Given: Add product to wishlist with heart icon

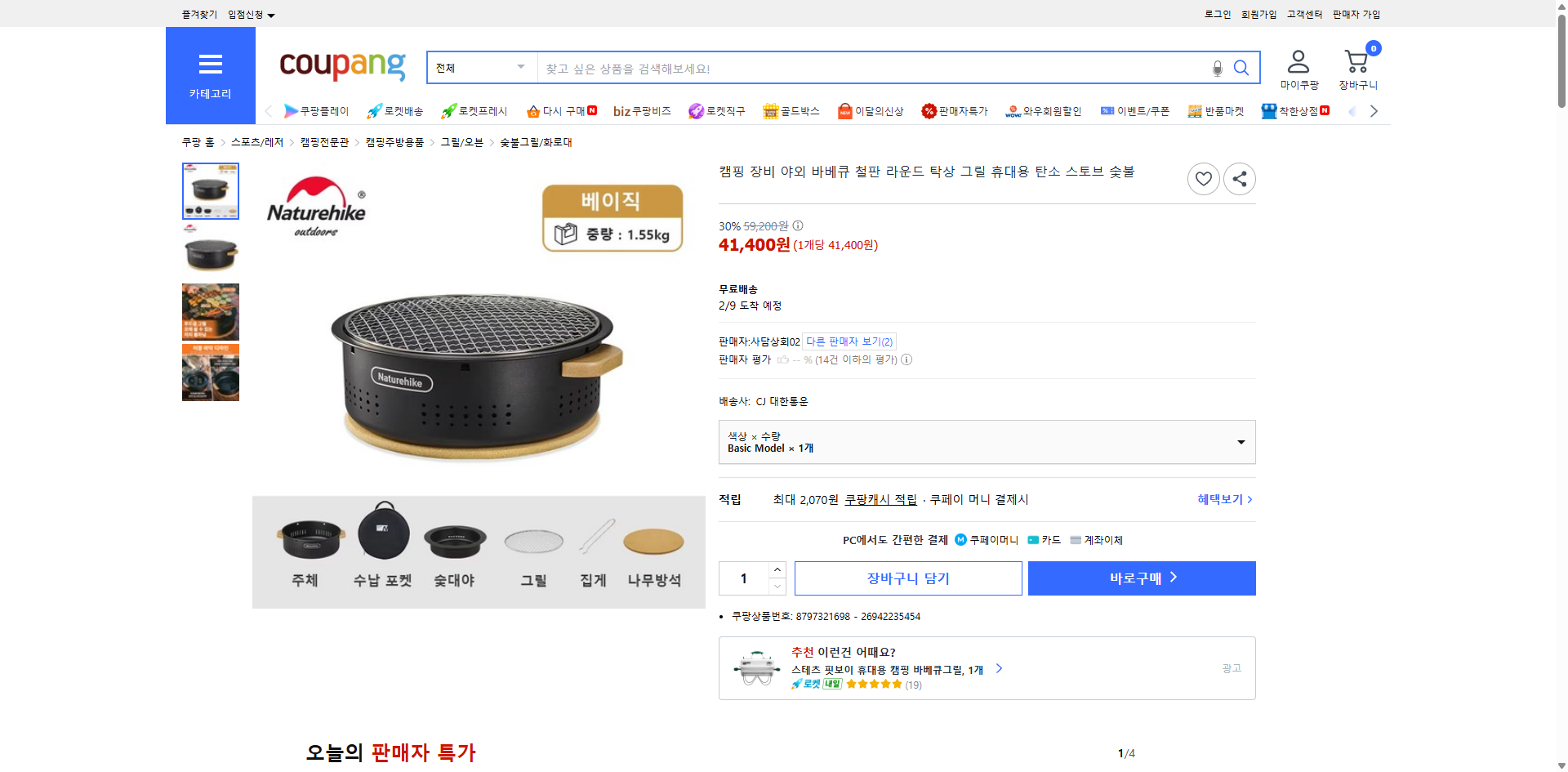Looking at the screenshot, I should click(1203, 178).
